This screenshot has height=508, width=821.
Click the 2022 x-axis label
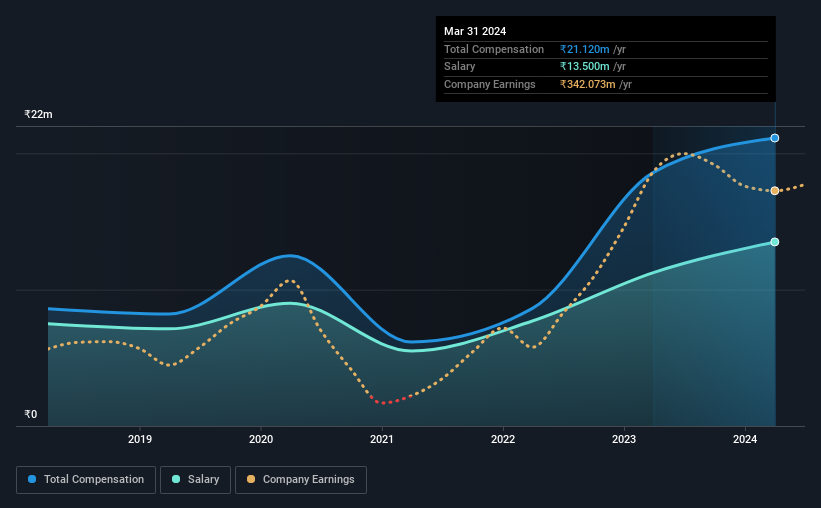click(503, 439)
